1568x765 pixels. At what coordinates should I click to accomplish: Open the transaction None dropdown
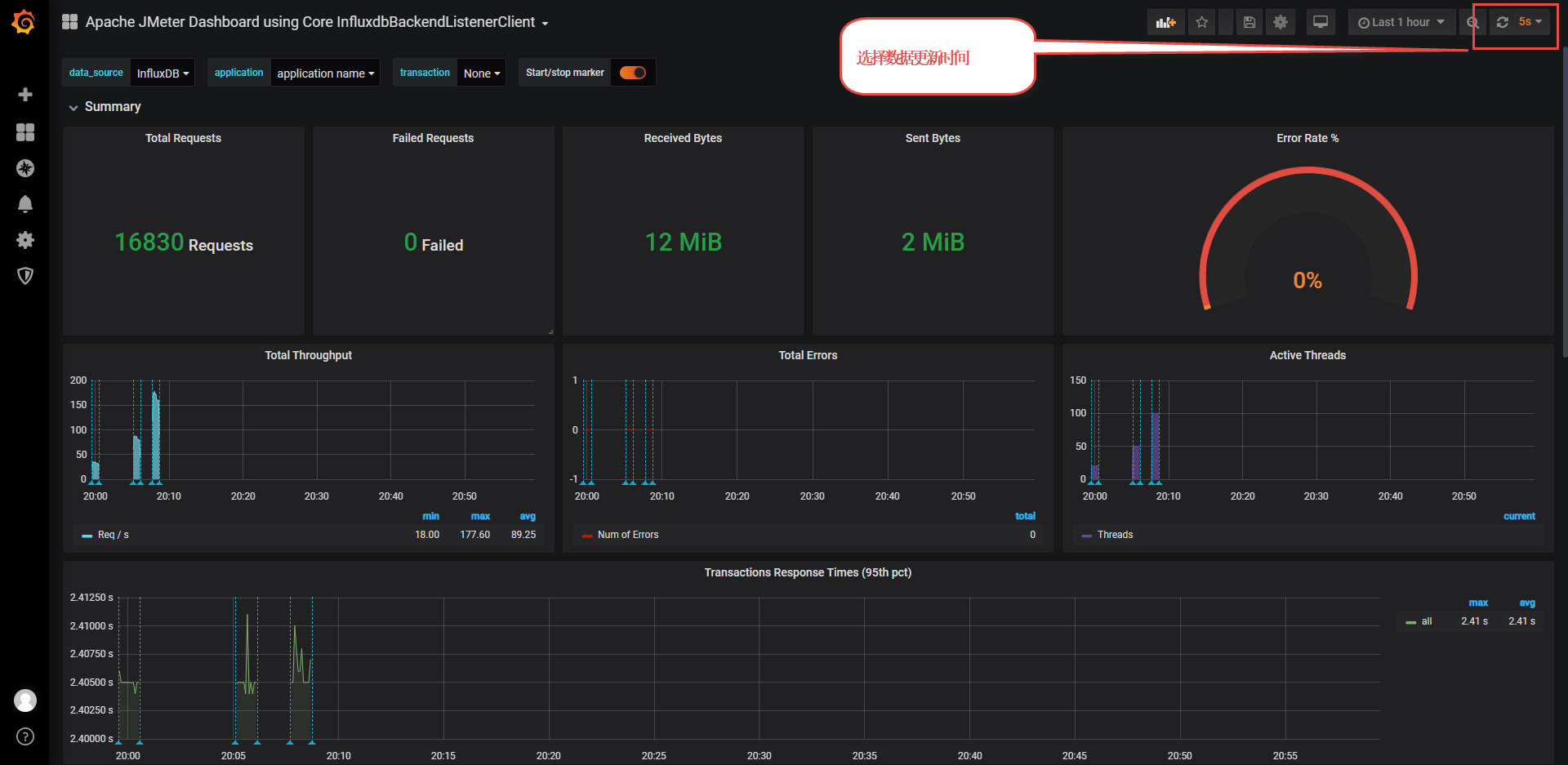coord(481,73)
